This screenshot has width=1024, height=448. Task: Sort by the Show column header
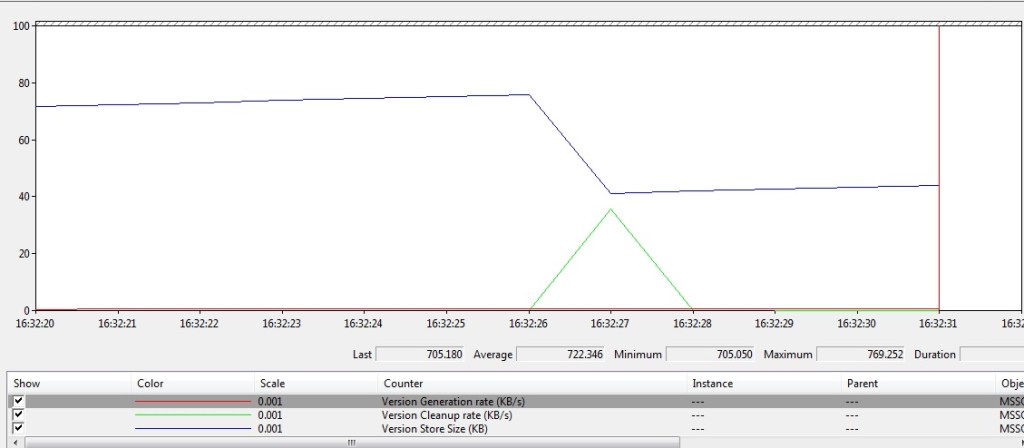26,383
